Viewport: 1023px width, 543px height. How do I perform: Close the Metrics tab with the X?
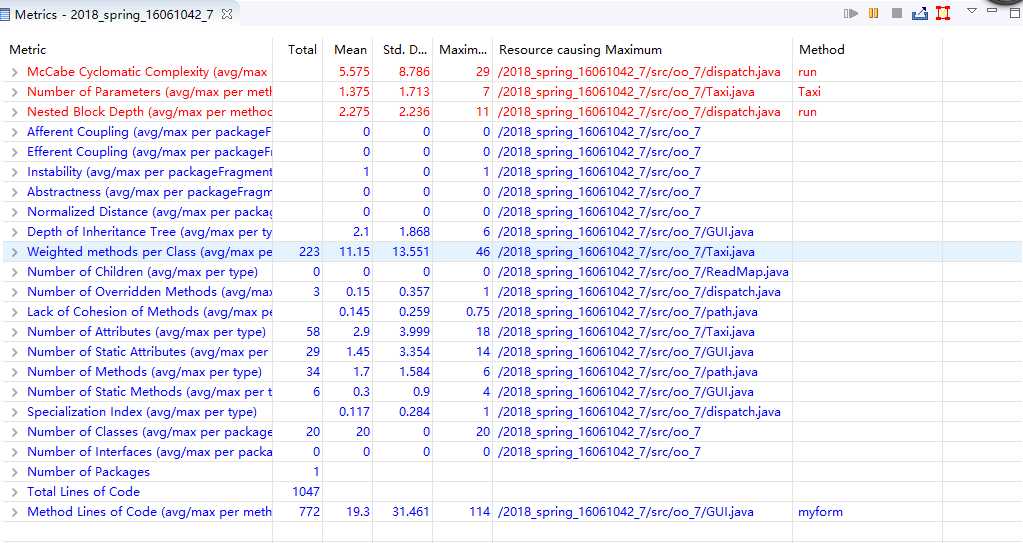click(227, 14)
